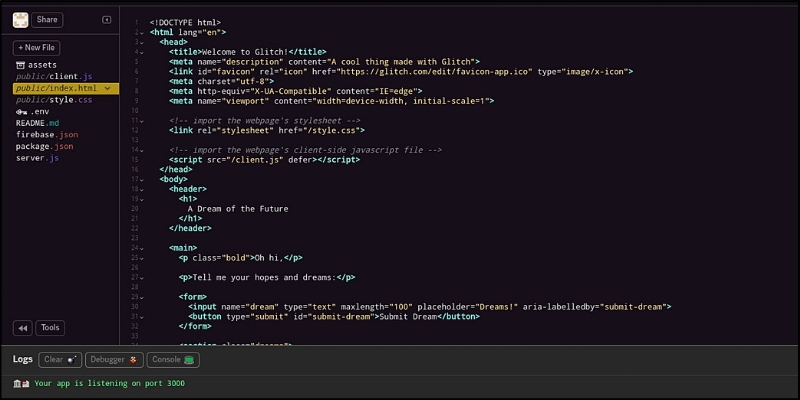Screen dimensions: 800x400
Task: Toggle the fold arrow on line 4 title
Action: click(142, 52)
